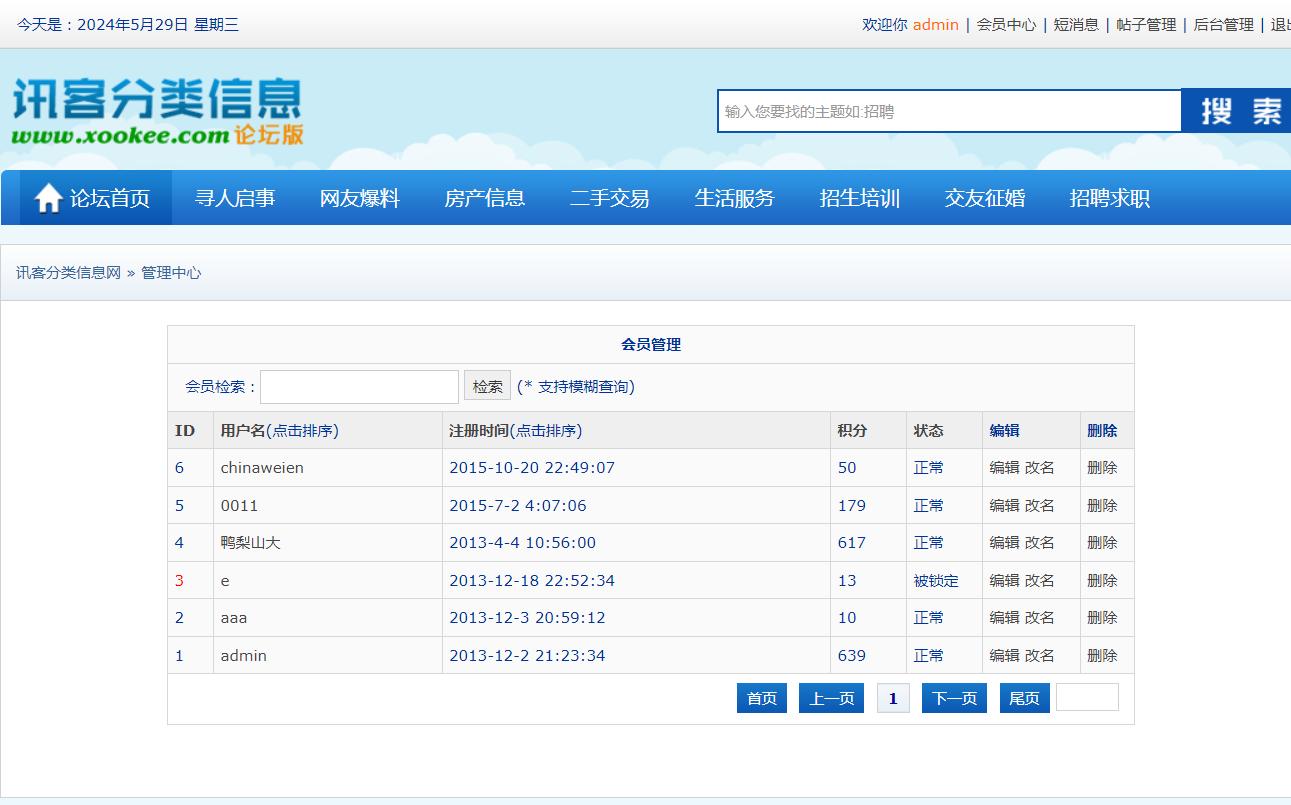Viewport: 1291px width, 805px height.
Task: Click the blue 搜索 button
Action: (1236, 111)
